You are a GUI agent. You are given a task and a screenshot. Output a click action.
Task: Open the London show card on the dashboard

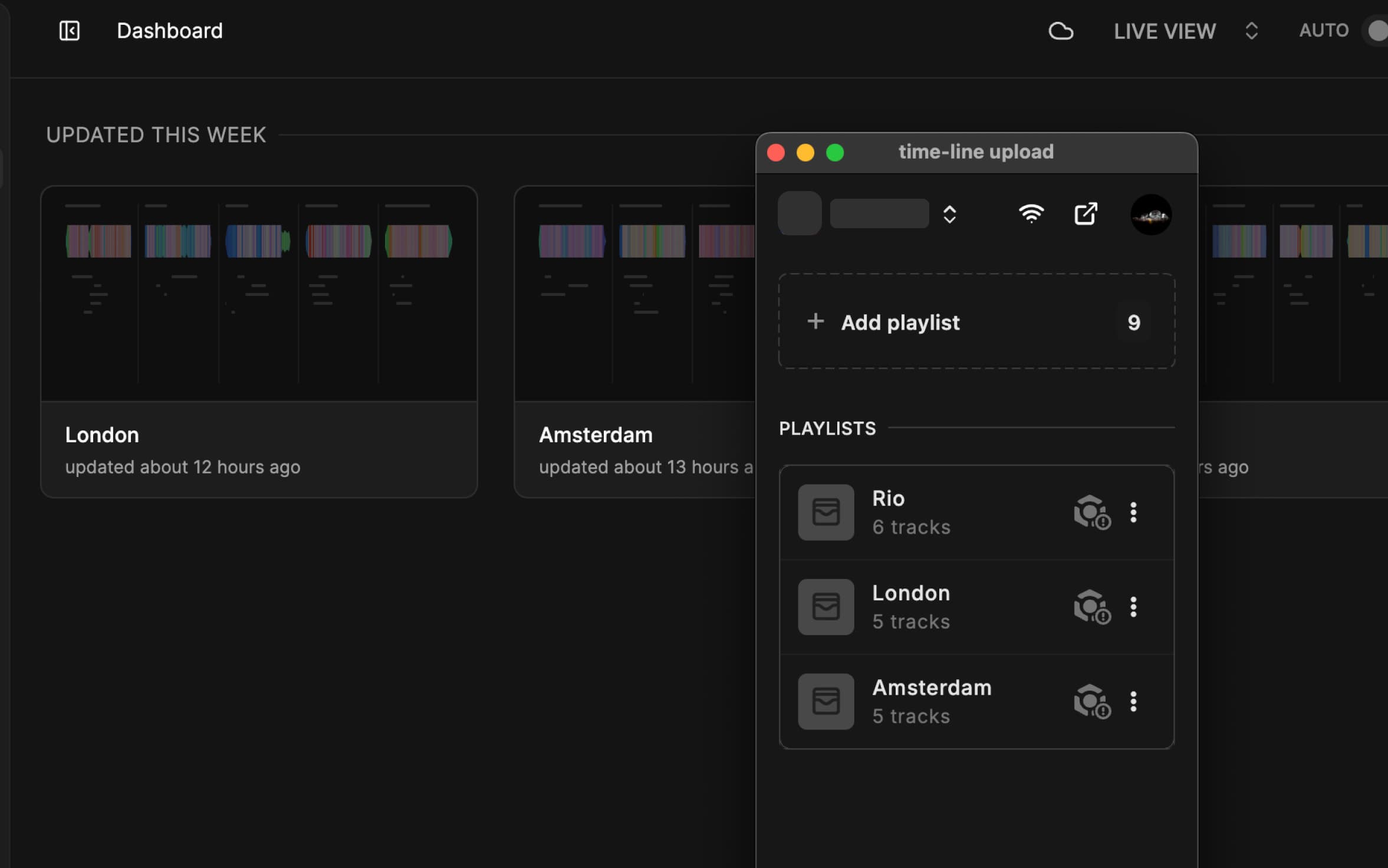[259, 342]
